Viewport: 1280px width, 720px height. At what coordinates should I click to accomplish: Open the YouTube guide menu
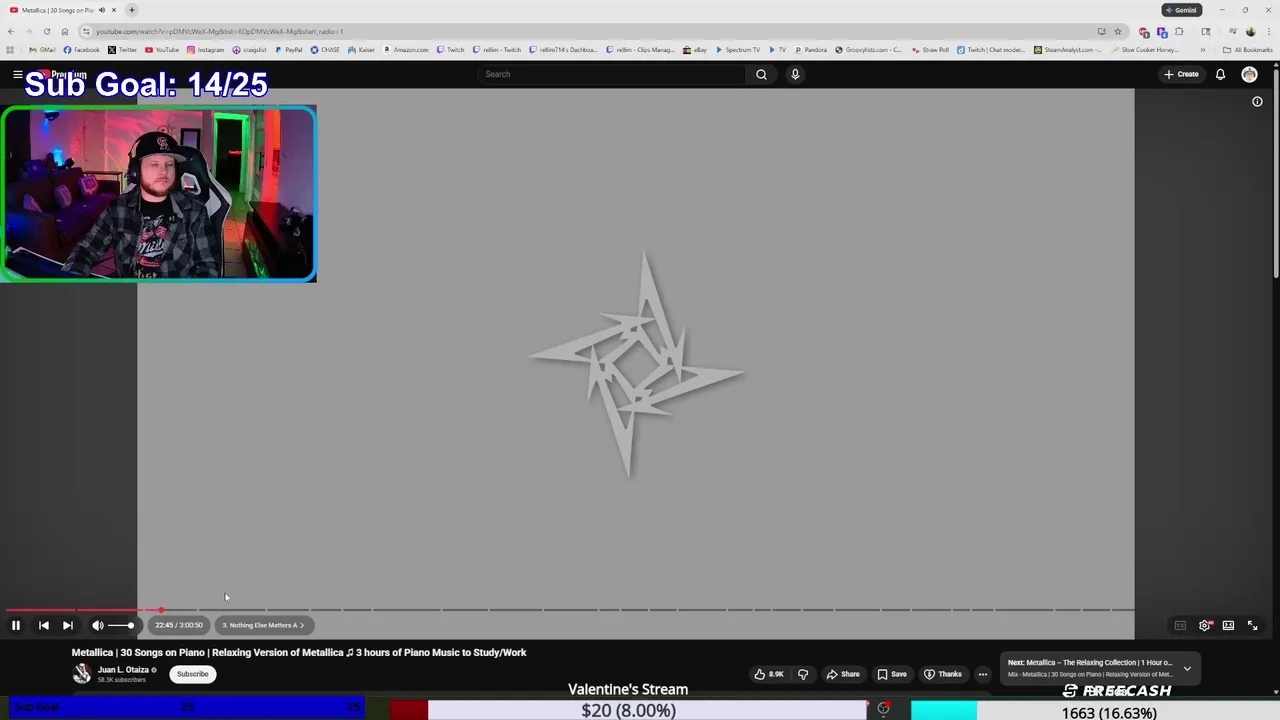click(x=17, y=74)
